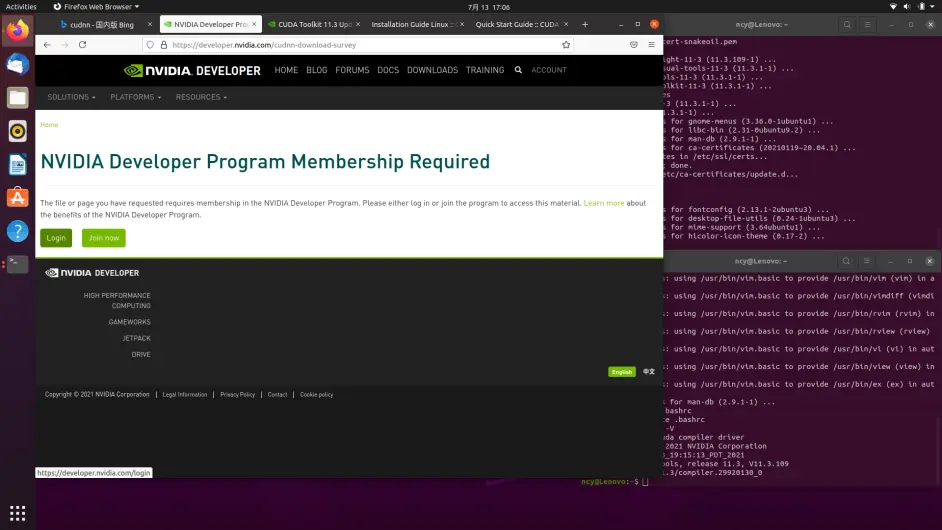This screenshot has width=942, height=530.
Task: Open the Firefox hamburger menu
Action: coord(651,44)
